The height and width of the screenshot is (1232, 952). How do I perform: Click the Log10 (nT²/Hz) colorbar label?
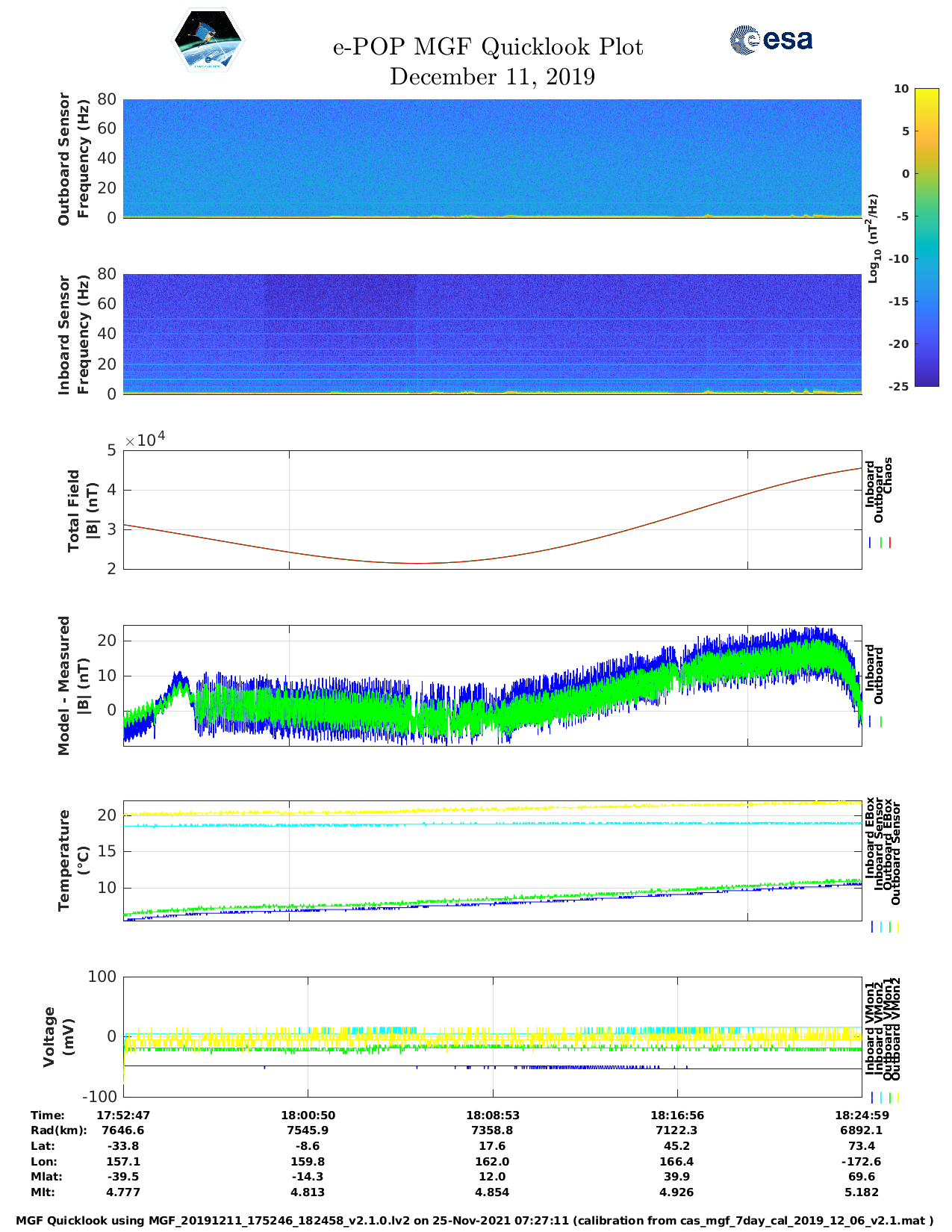(872, 238)
